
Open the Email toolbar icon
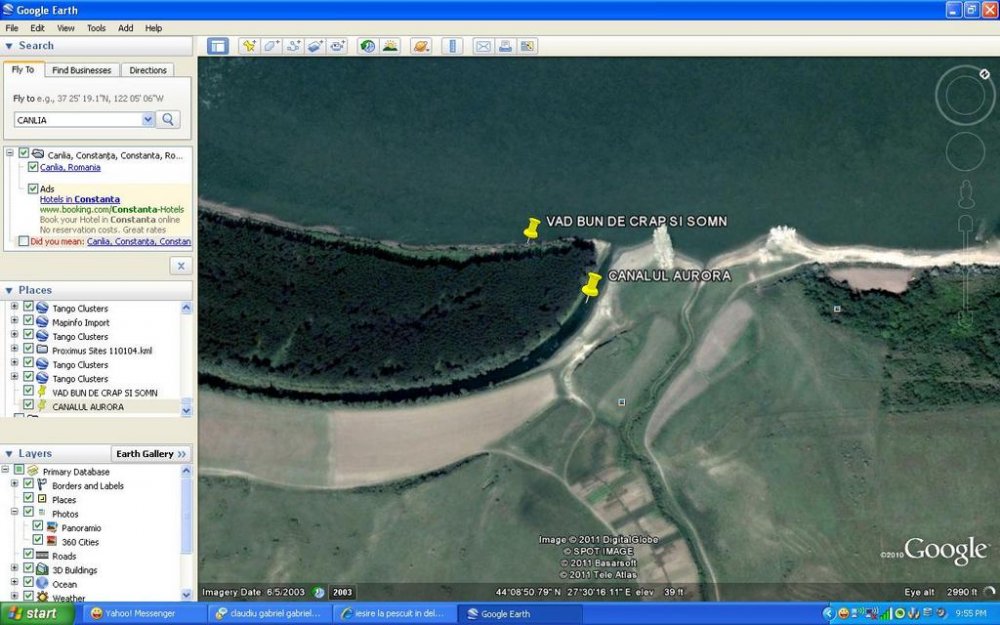click(x=483, y=46)
